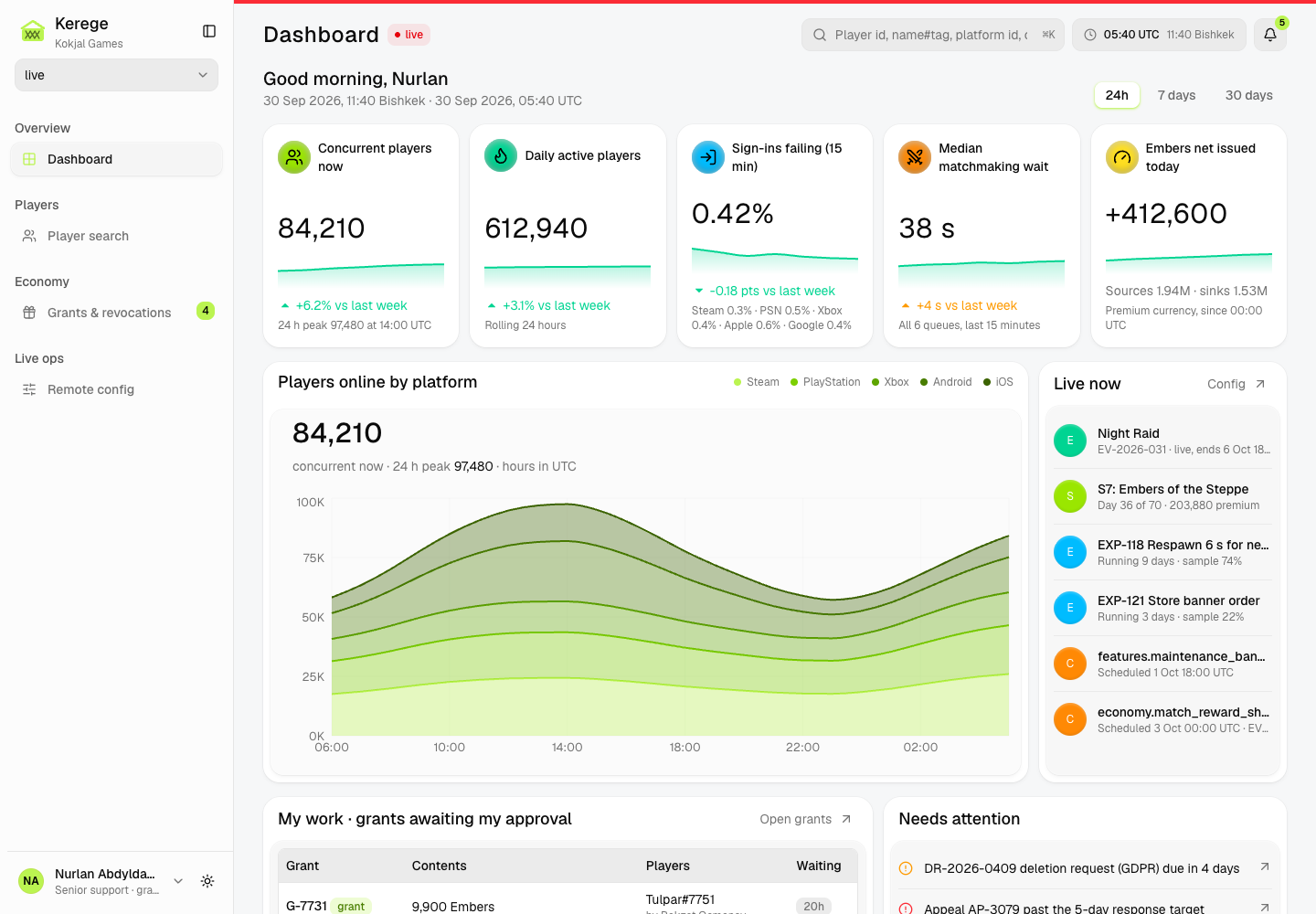This screenshot has width=1316, height=914.
Task: Open the features.maintenance_banner config avatar
Action: tap(1070, 664)
